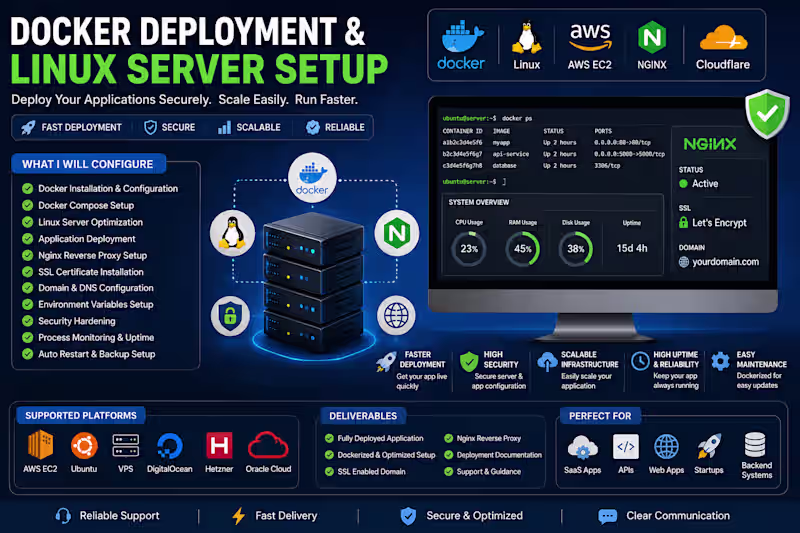Click the green check beside SSL Enabled Domain
The image size is (800, 533).
point(330,471)
